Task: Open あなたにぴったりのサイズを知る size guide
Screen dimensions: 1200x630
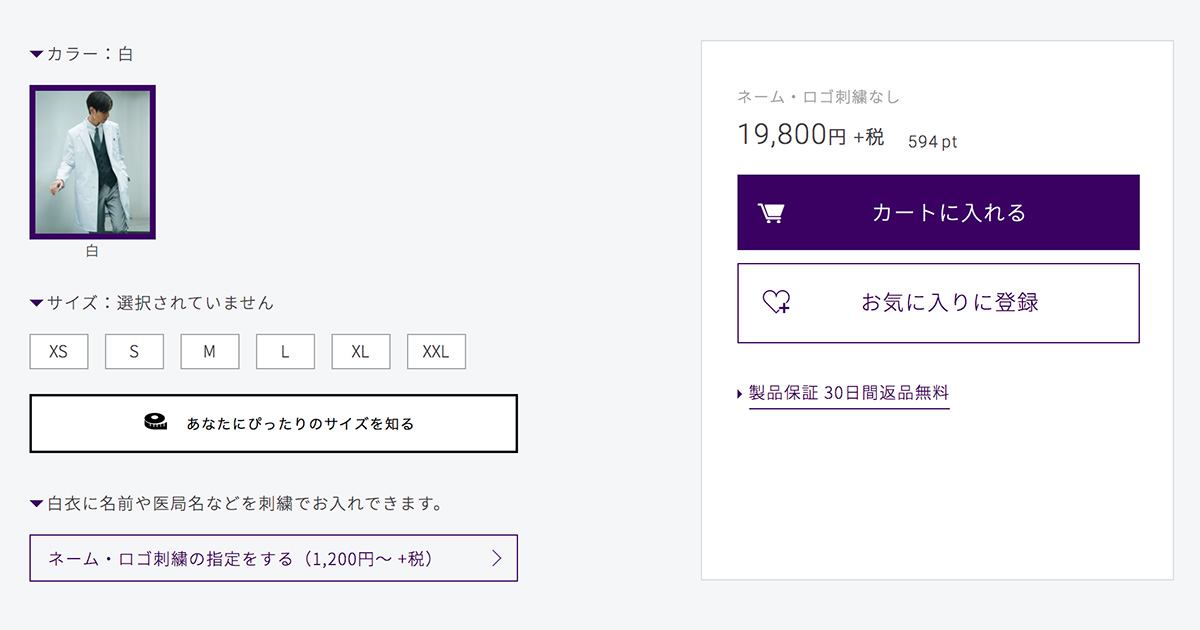Action: click(x=273, y=424)
